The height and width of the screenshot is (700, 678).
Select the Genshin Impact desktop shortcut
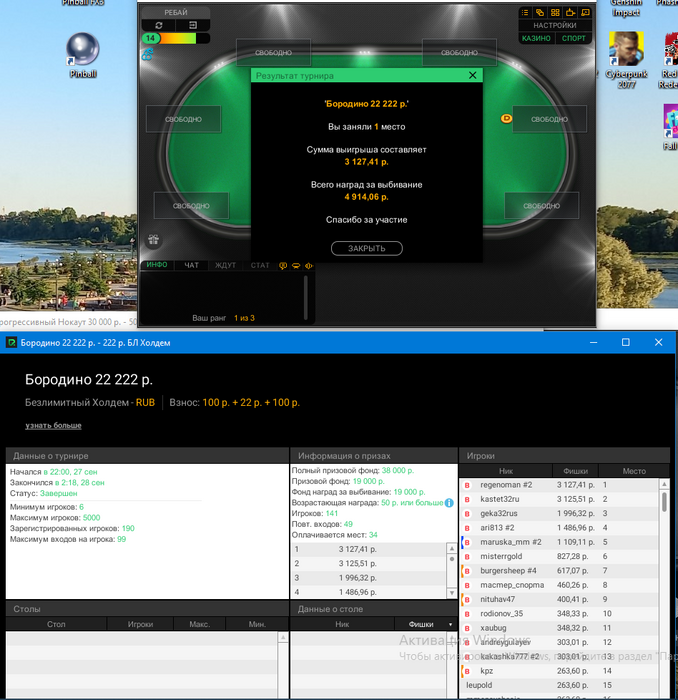626,8
